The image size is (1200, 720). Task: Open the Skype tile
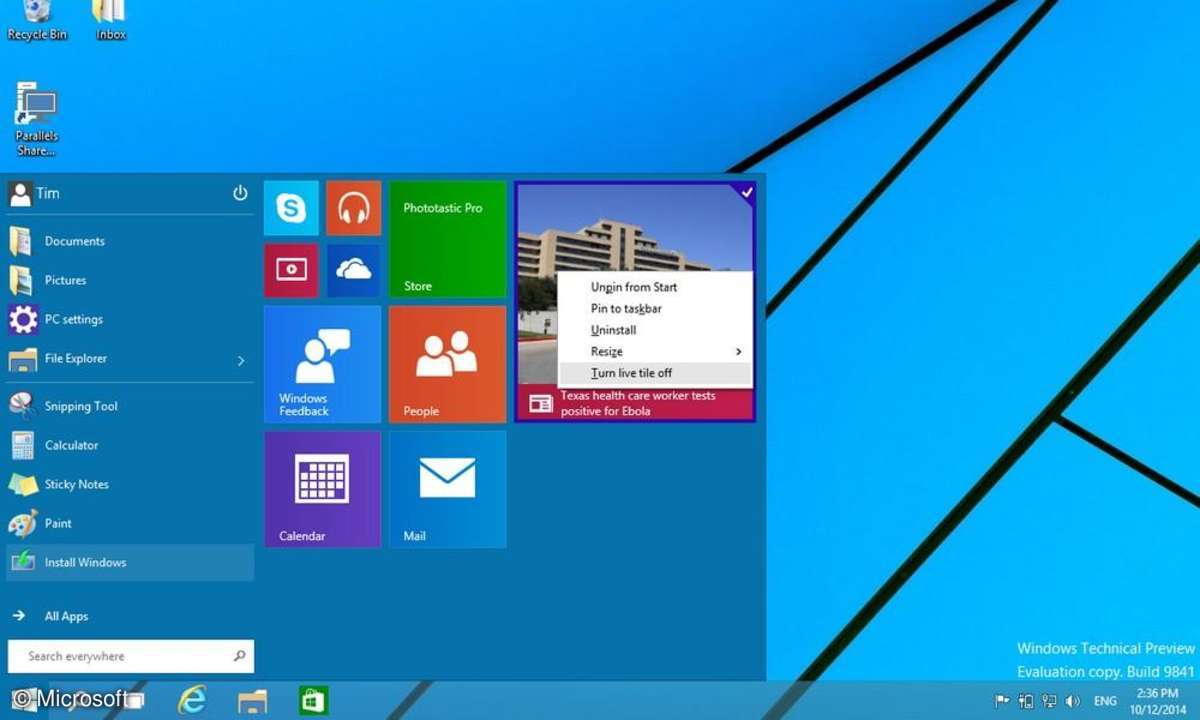pos(291,208)
